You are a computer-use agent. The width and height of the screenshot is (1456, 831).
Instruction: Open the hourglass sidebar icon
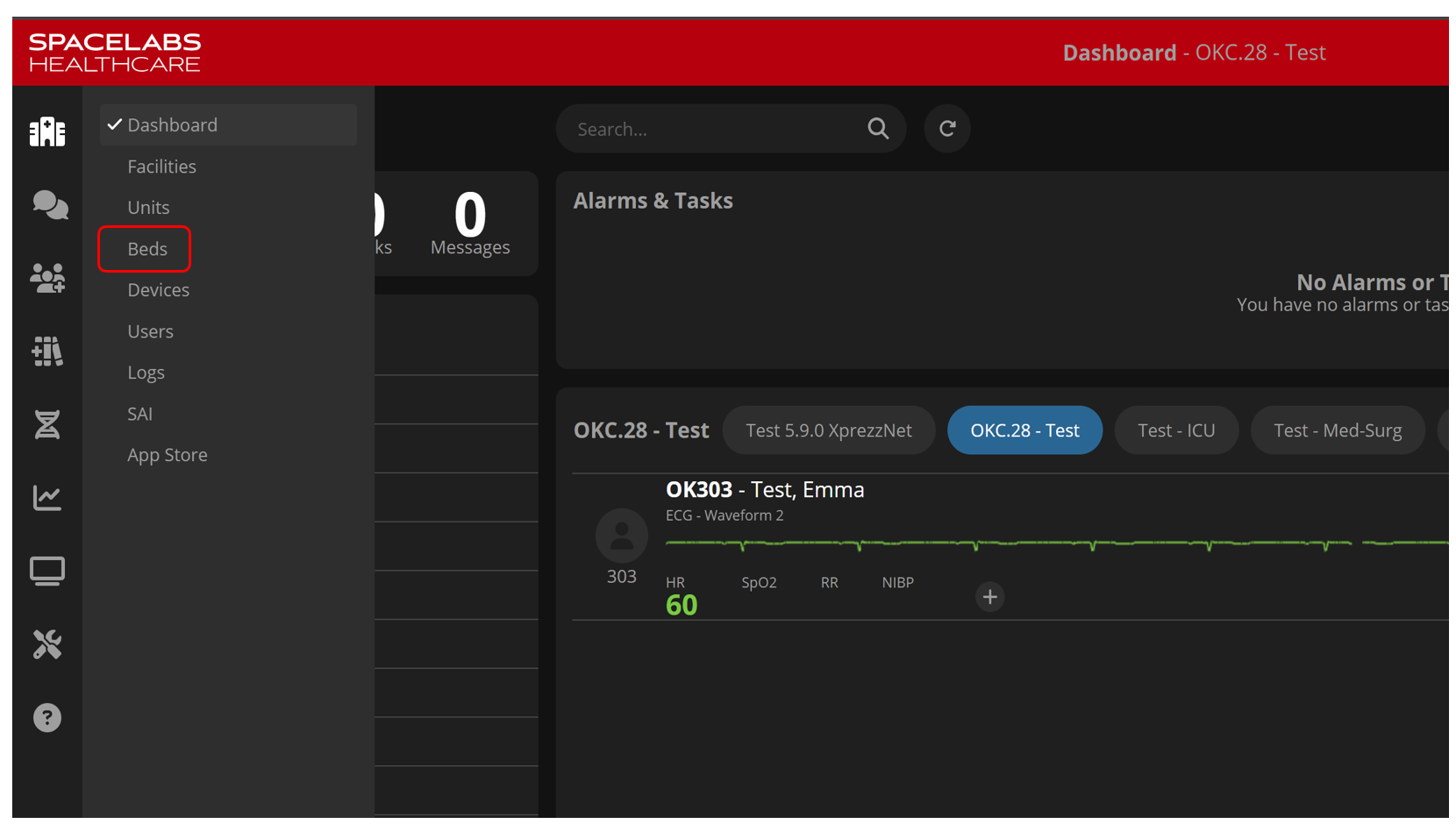coord(47,424)
